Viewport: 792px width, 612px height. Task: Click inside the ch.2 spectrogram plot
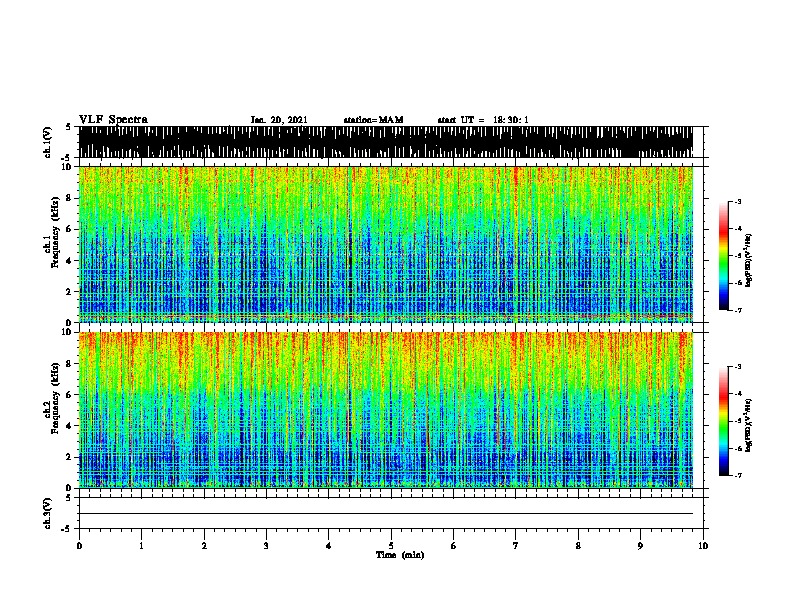[x=386, y=410]
